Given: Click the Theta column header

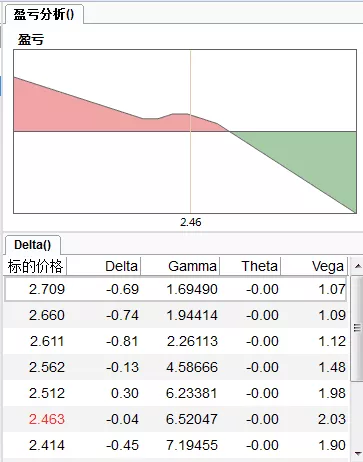Looking at the screenshot, I should coord(250,266).
